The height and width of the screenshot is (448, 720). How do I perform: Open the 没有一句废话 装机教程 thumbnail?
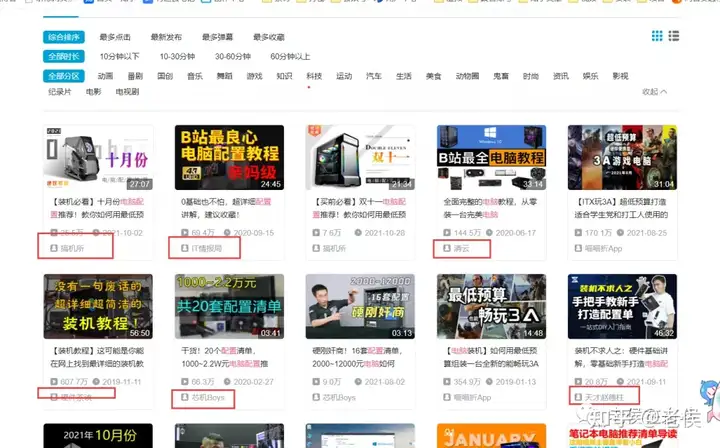tap(98, 307)
